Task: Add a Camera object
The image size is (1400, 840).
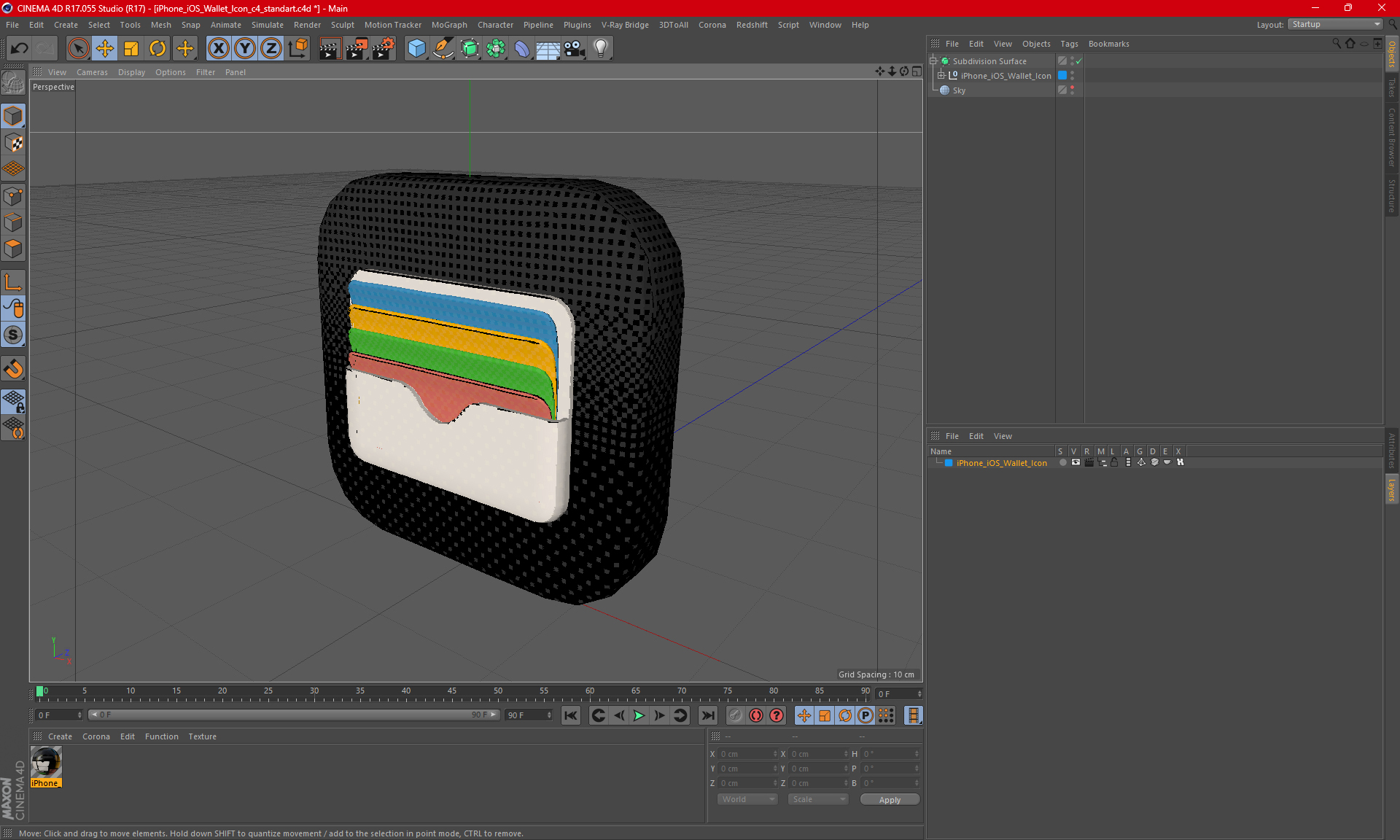Action: 575,49
